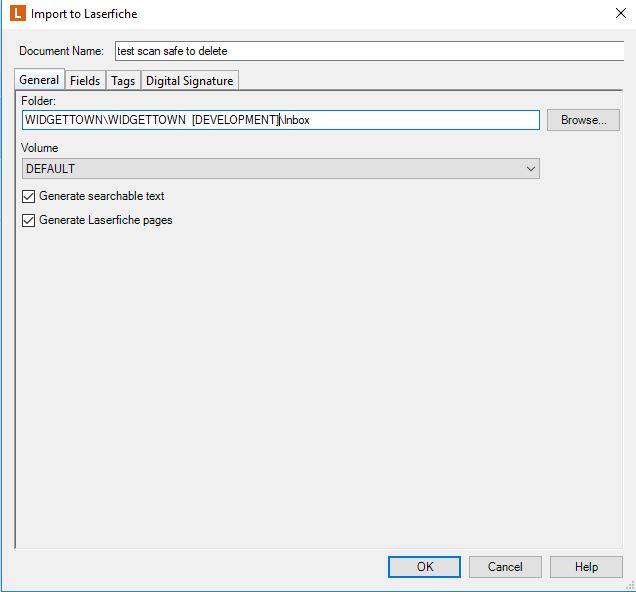Image resolution: width=636 pixels, height=592 pixels.
Task: Click the dialog resize grip corner
Action: [x=630, y=585]
